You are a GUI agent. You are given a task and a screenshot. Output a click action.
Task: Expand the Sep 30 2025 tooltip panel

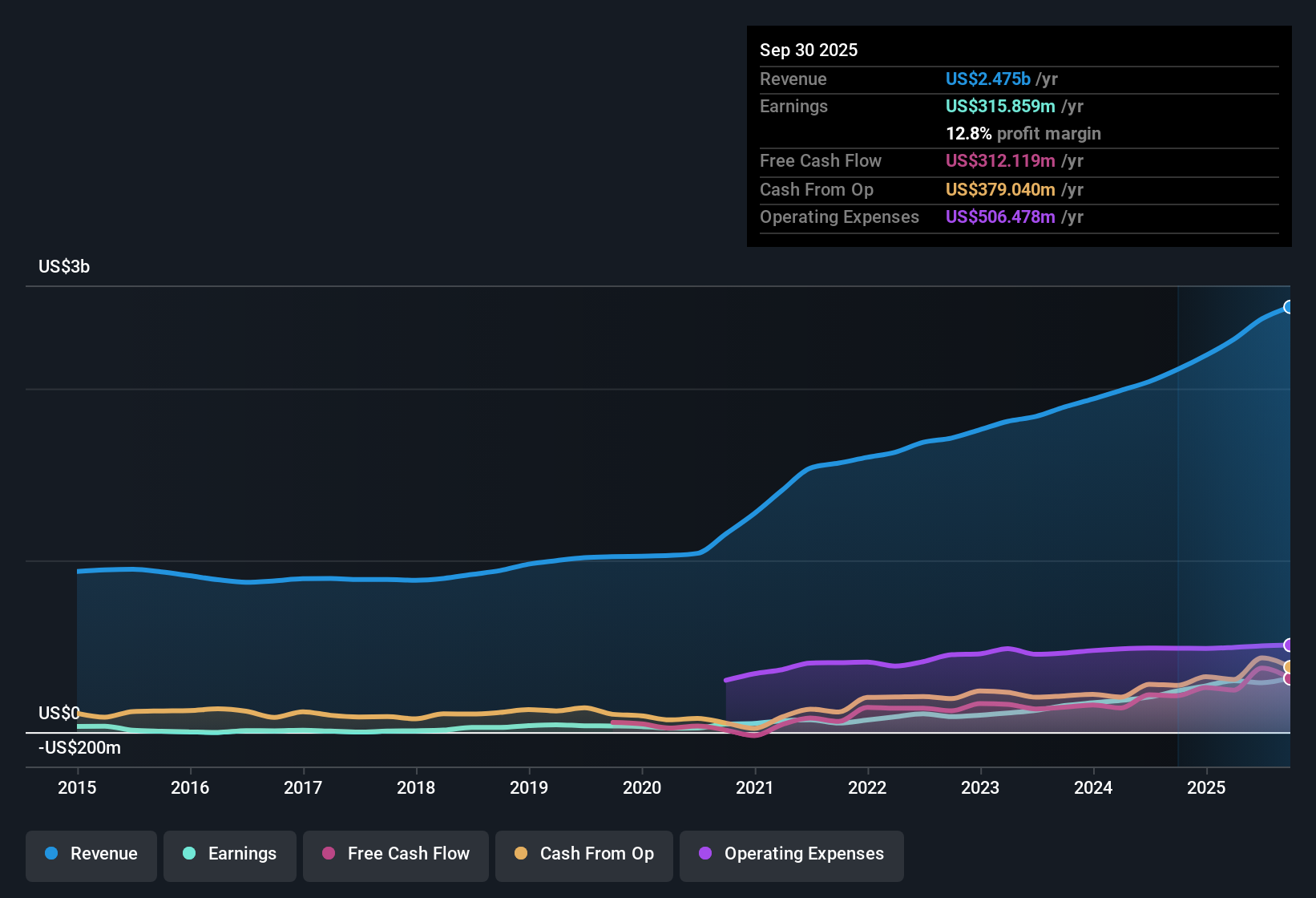click(1019, 136)
